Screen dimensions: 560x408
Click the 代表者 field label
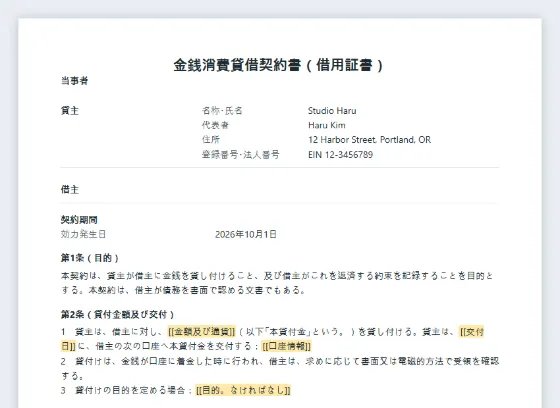coord(215,125)
